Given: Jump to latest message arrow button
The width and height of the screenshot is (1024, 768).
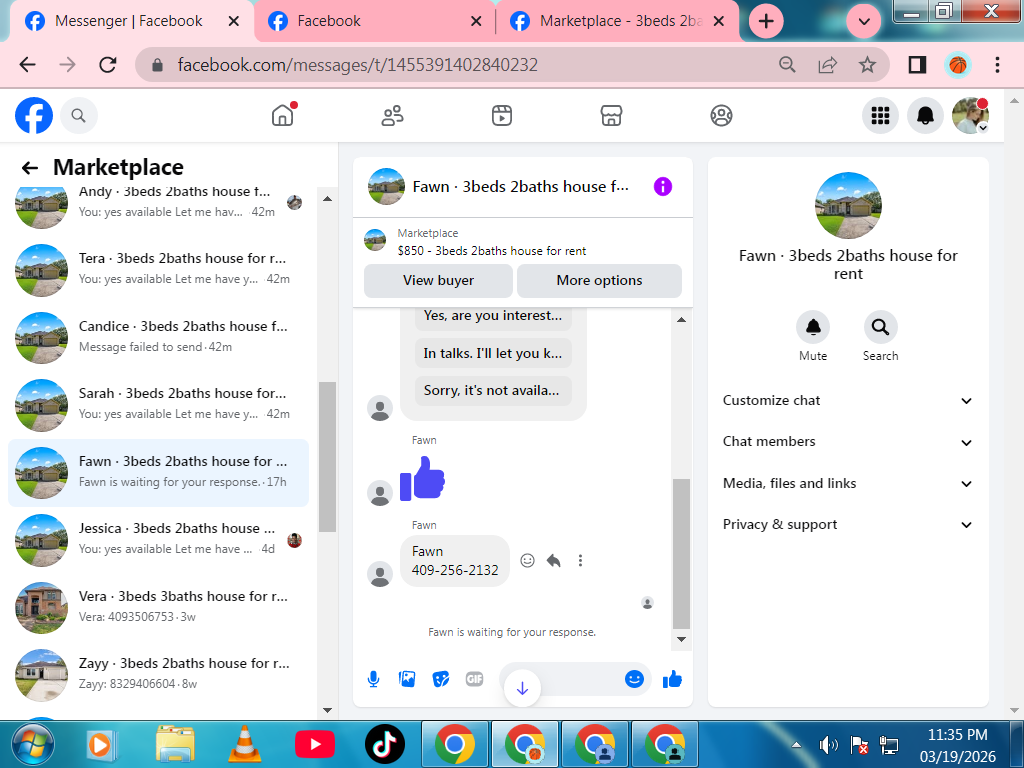Looking at the screenshot, I should 522,688.
